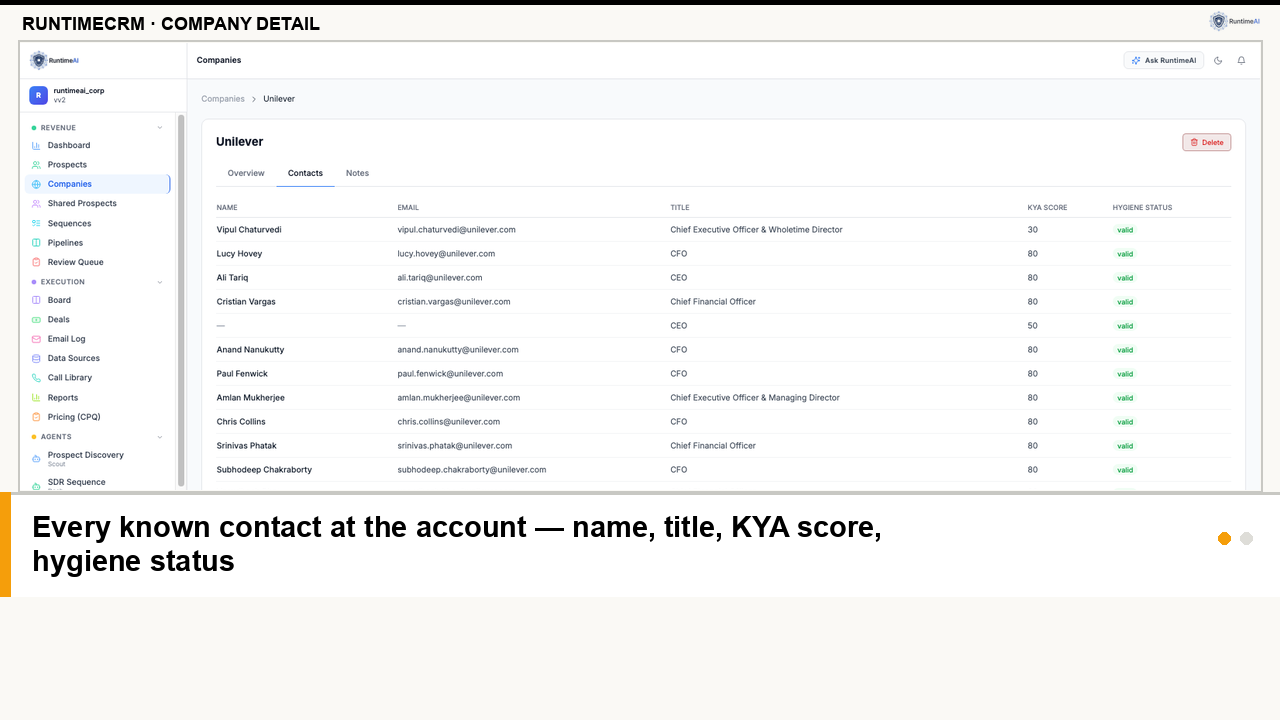Click Subhodeep Chakraborty contact name
Image resolution: width=1280 pixels, height=720 pixels.
click(265, 470)
